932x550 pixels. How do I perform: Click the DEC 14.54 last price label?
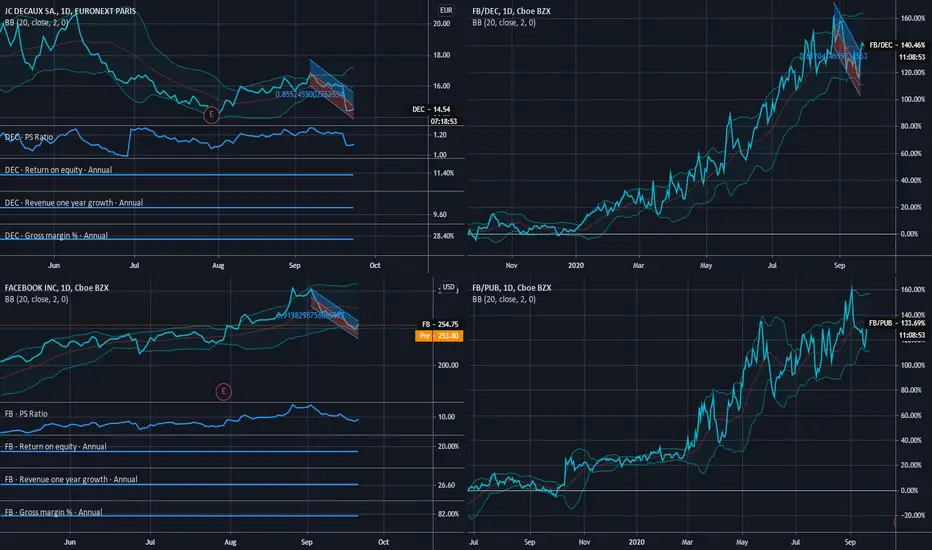click(x=432, y=109)
